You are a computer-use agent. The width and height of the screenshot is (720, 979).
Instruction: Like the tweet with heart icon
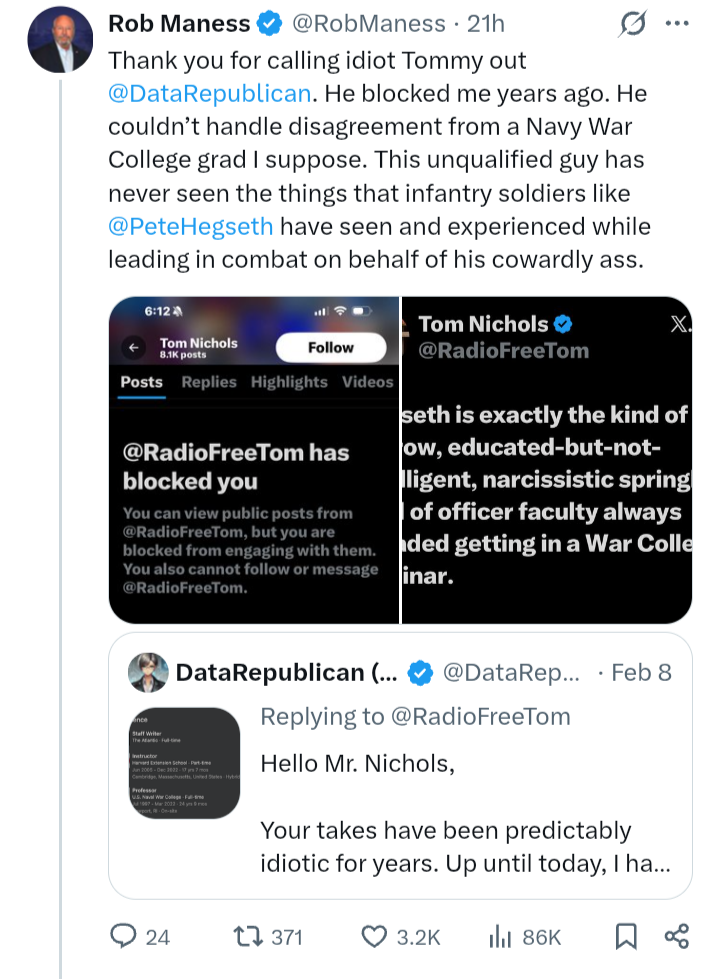[x=374, y=936]
